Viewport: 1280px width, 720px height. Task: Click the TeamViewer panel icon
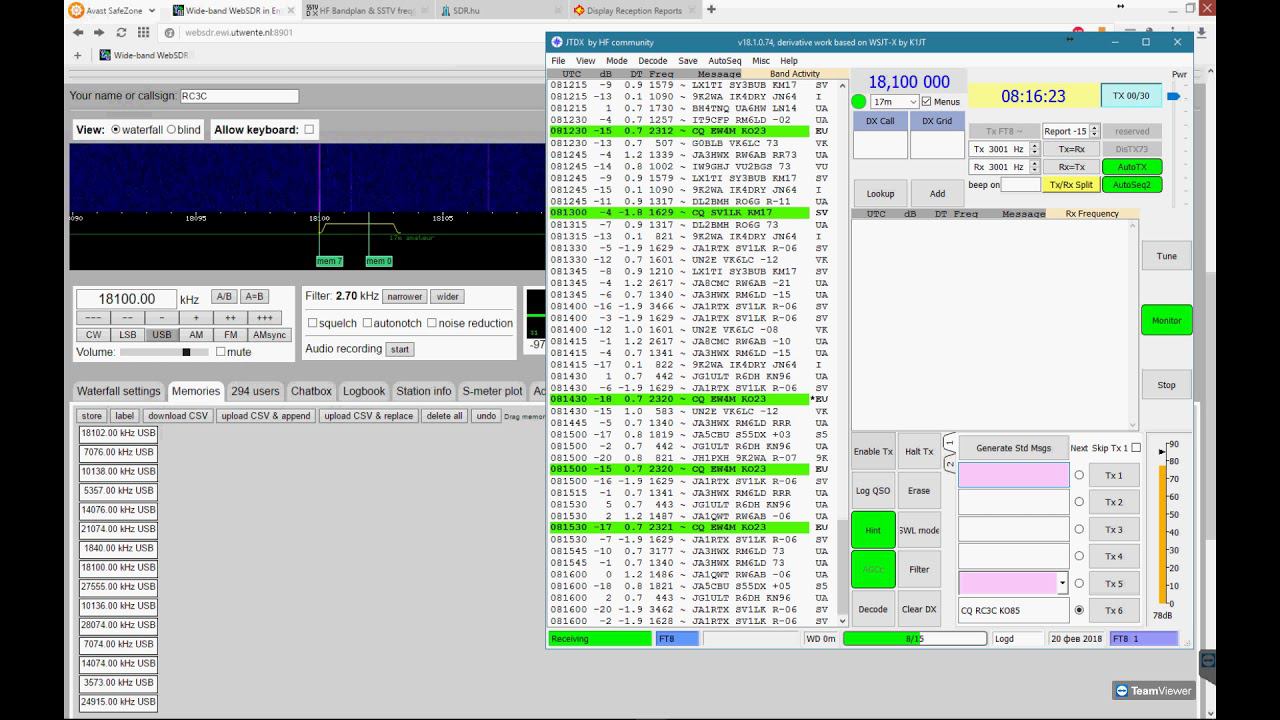click(x=1207, y=661)
